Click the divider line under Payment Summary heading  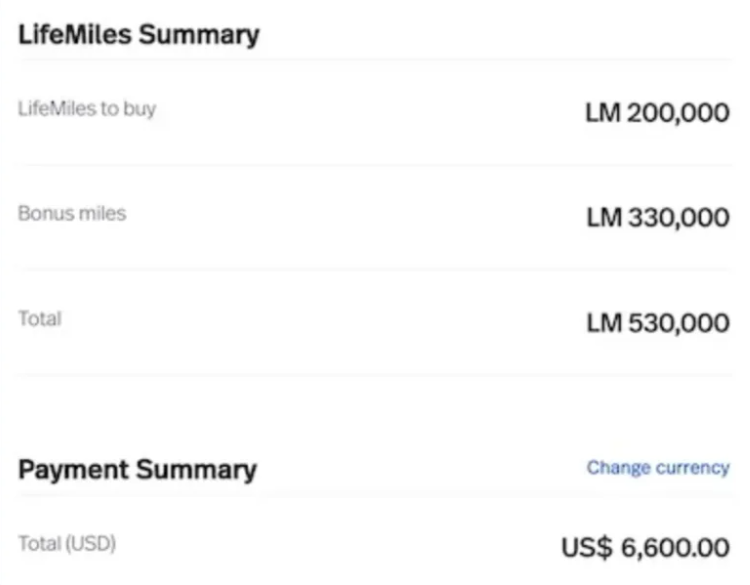point(374,495)
